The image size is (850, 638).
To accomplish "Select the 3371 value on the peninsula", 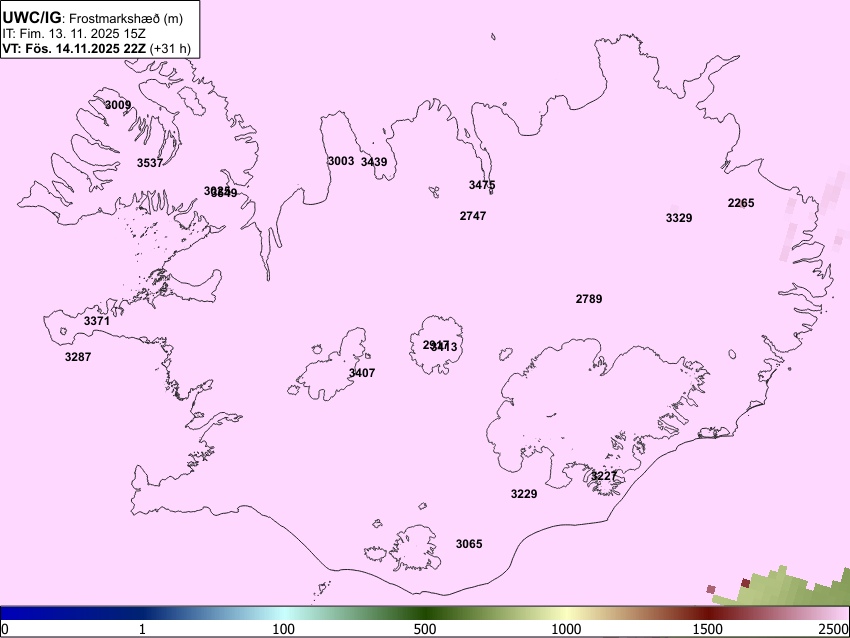I will [x=96, y=321].
